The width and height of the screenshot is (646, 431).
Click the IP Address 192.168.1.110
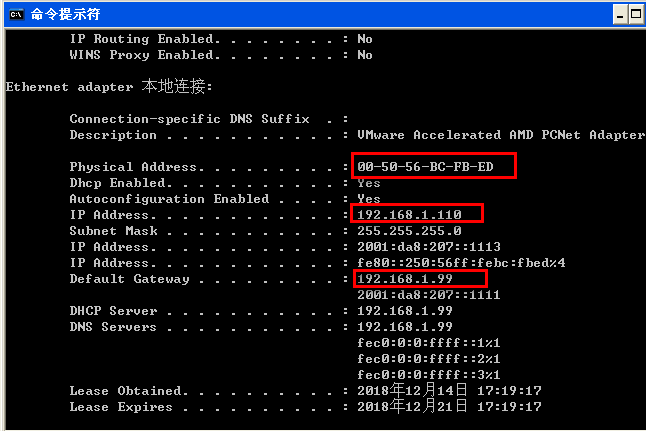(x=409, y=215)
